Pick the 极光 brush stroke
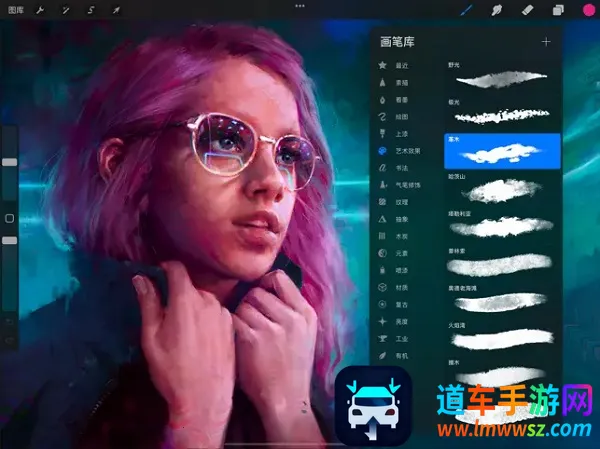This screenshot has width=600, height=449. pos(502,114)
